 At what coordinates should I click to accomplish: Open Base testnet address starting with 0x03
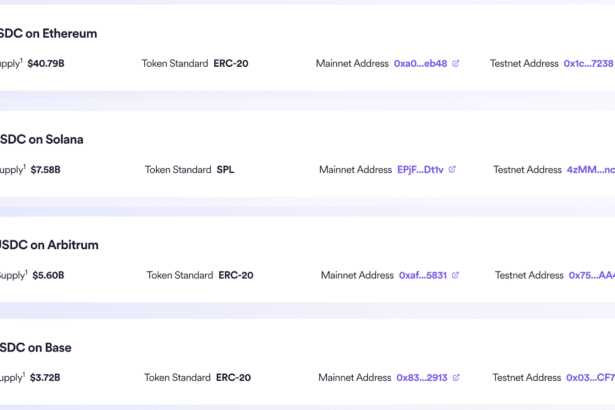click(x=590, y=378)
